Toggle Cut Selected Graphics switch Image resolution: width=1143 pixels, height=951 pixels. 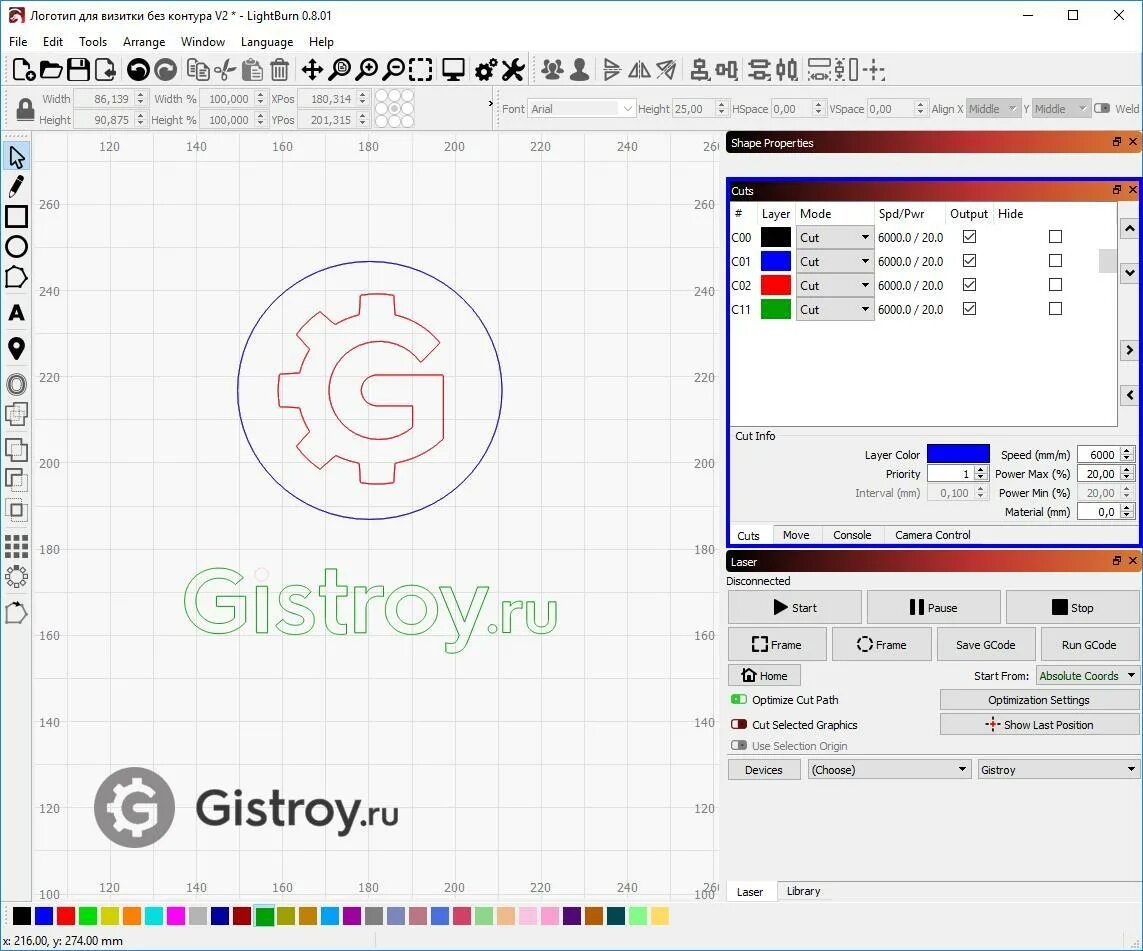[x=738, y=724]
